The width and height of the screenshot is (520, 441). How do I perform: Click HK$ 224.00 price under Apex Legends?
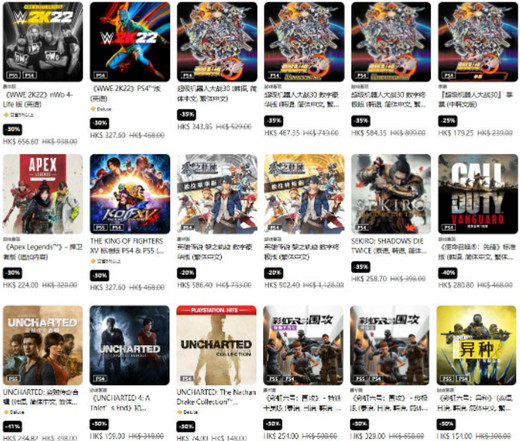click(x=21, y=285)
